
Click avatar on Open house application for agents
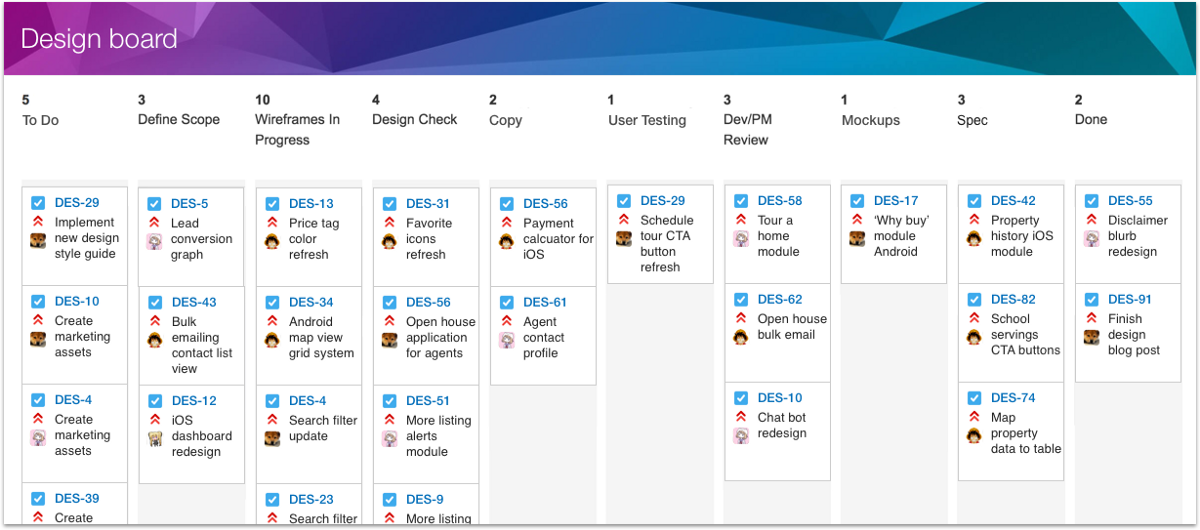(x=389, y=340)
